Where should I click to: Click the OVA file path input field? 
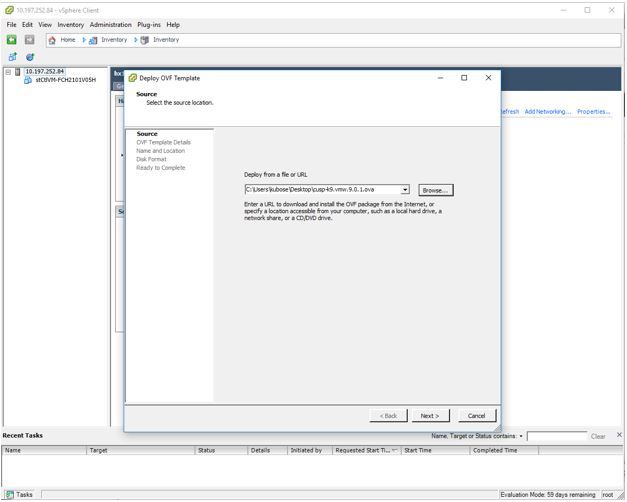(323, 190)
